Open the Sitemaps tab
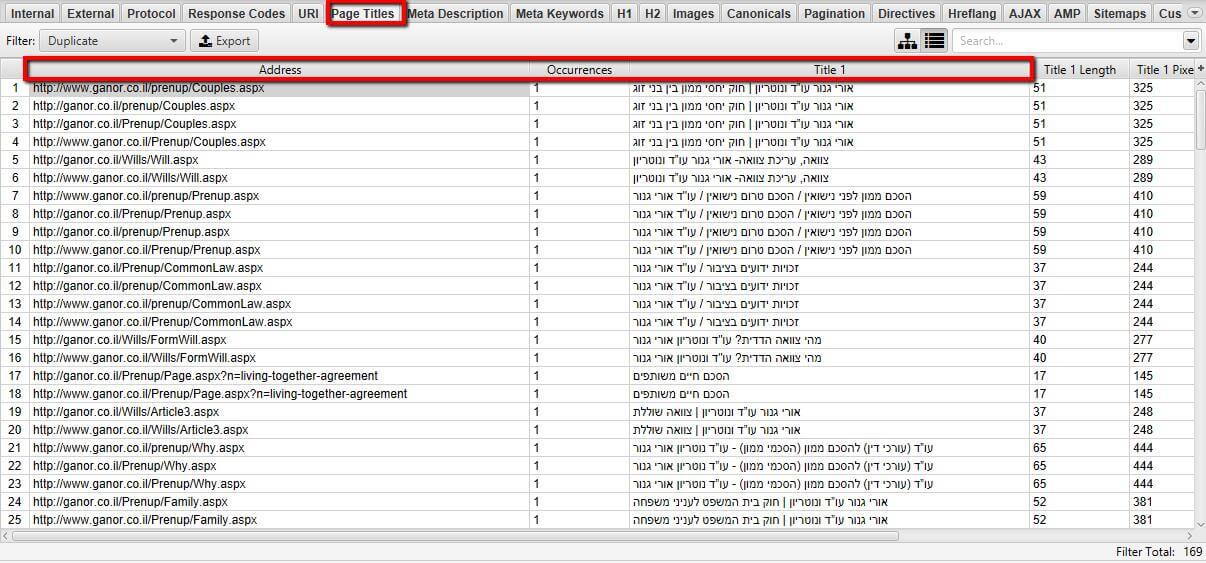Viewport: 1206px width, 563px height. click(x=1120, y=14)
